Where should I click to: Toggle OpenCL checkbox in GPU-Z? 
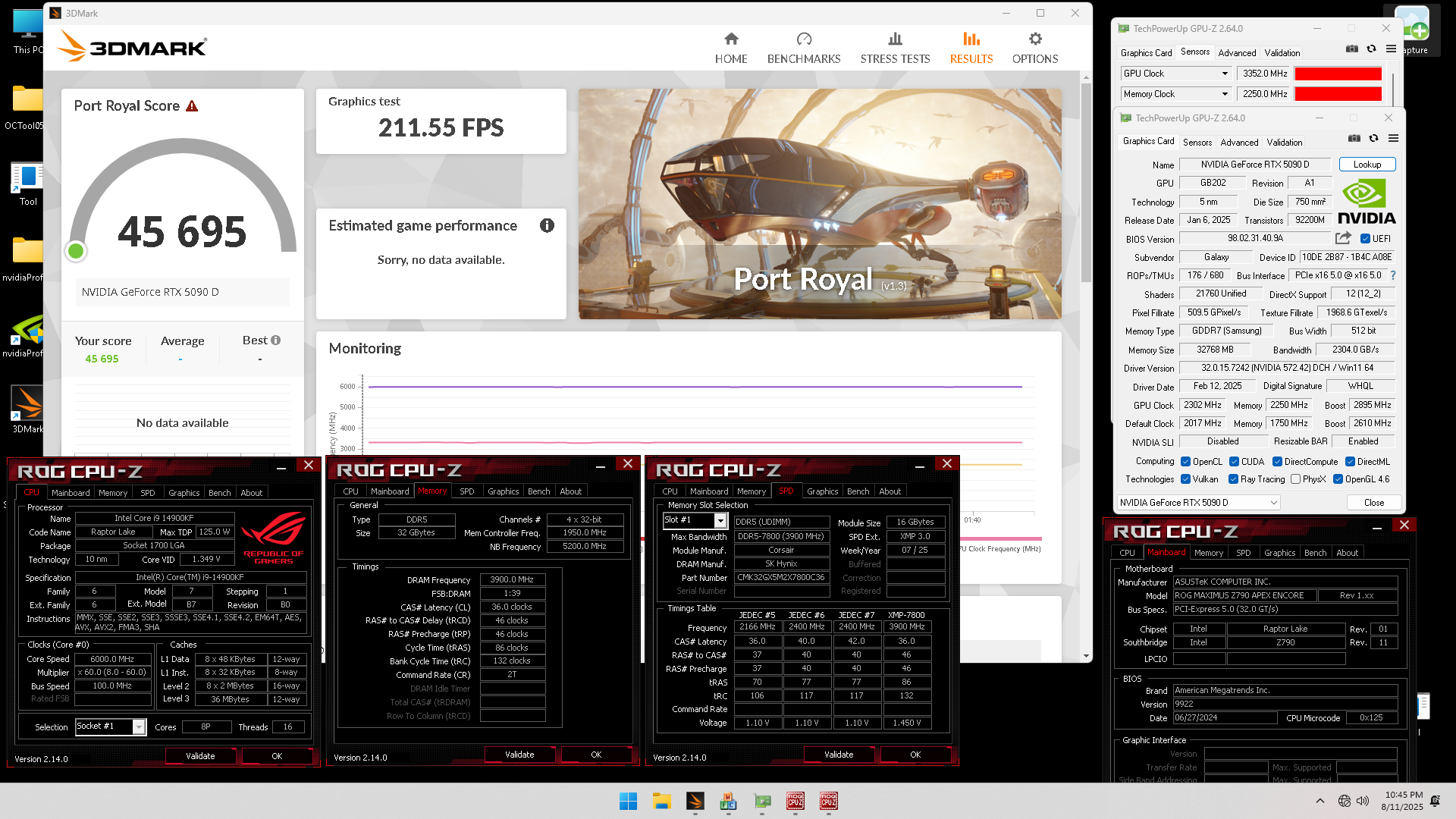[1185, 461]
